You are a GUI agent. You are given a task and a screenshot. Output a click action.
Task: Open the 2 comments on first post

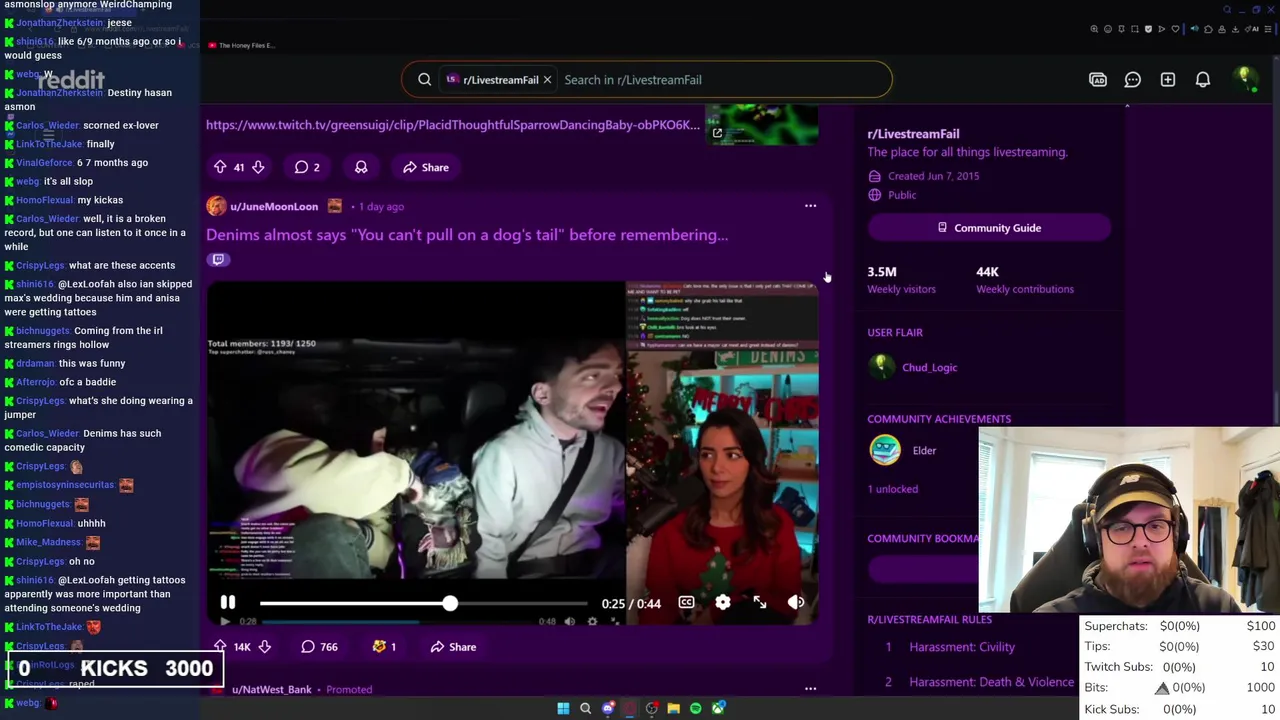pos(307,167)
